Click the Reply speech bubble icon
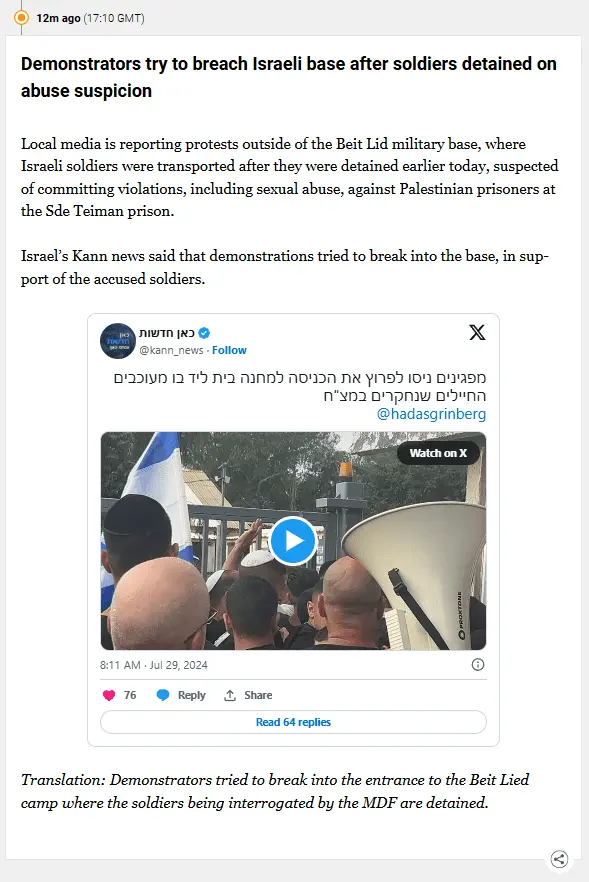This screenshot has width=589, height=882. 163,695
